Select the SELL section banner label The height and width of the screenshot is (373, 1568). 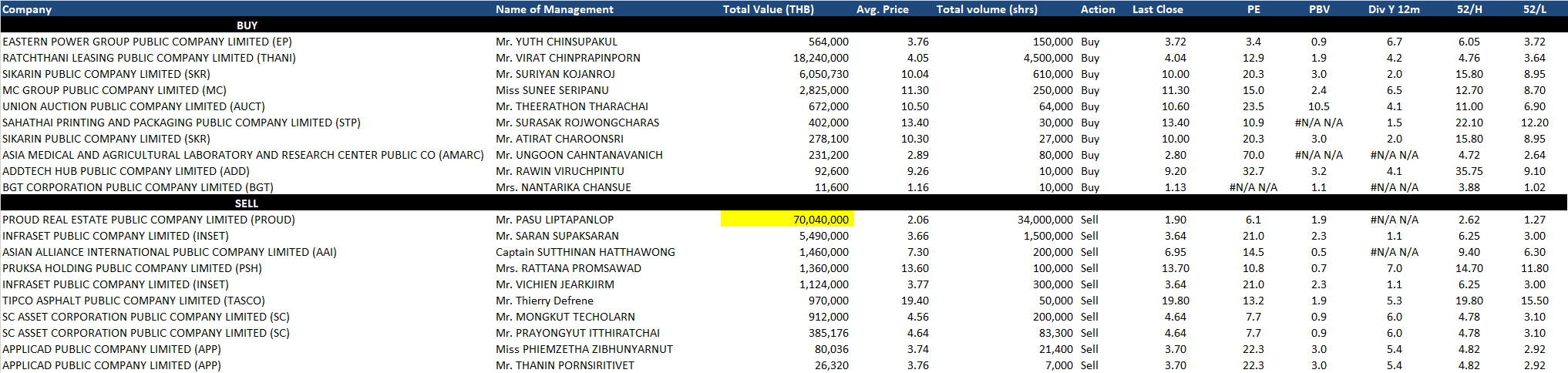pos(247,203)
